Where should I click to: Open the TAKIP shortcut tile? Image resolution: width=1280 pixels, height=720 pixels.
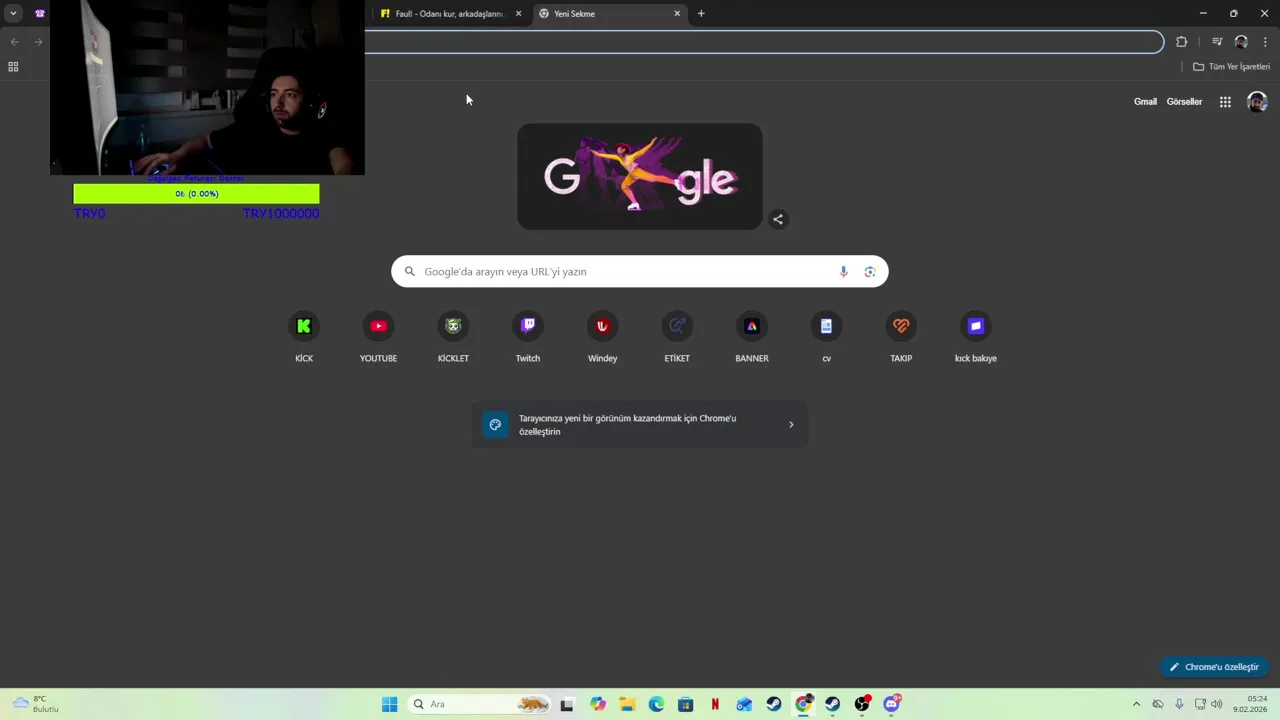pyautogui.click(x=901, y=337)
